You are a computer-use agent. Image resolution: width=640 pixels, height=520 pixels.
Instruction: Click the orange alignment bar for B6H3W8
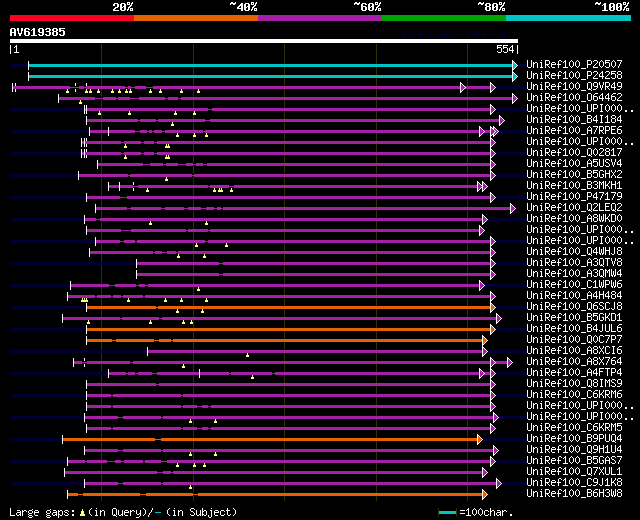click(x=278, y=495)
